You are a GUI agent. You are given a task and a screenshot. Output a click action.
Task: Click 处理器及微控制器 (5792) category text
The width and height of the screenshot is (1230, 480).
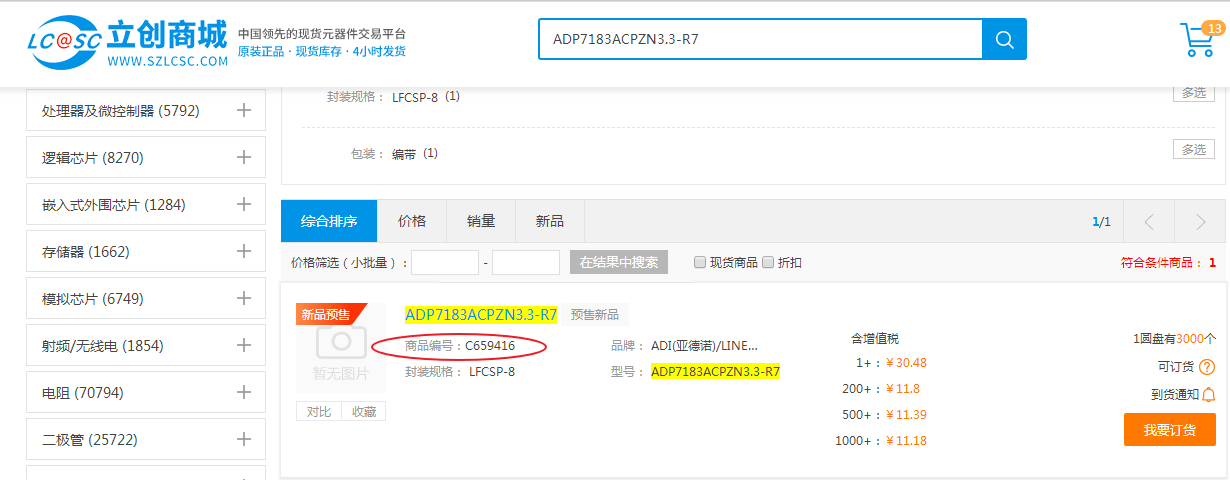121,111
